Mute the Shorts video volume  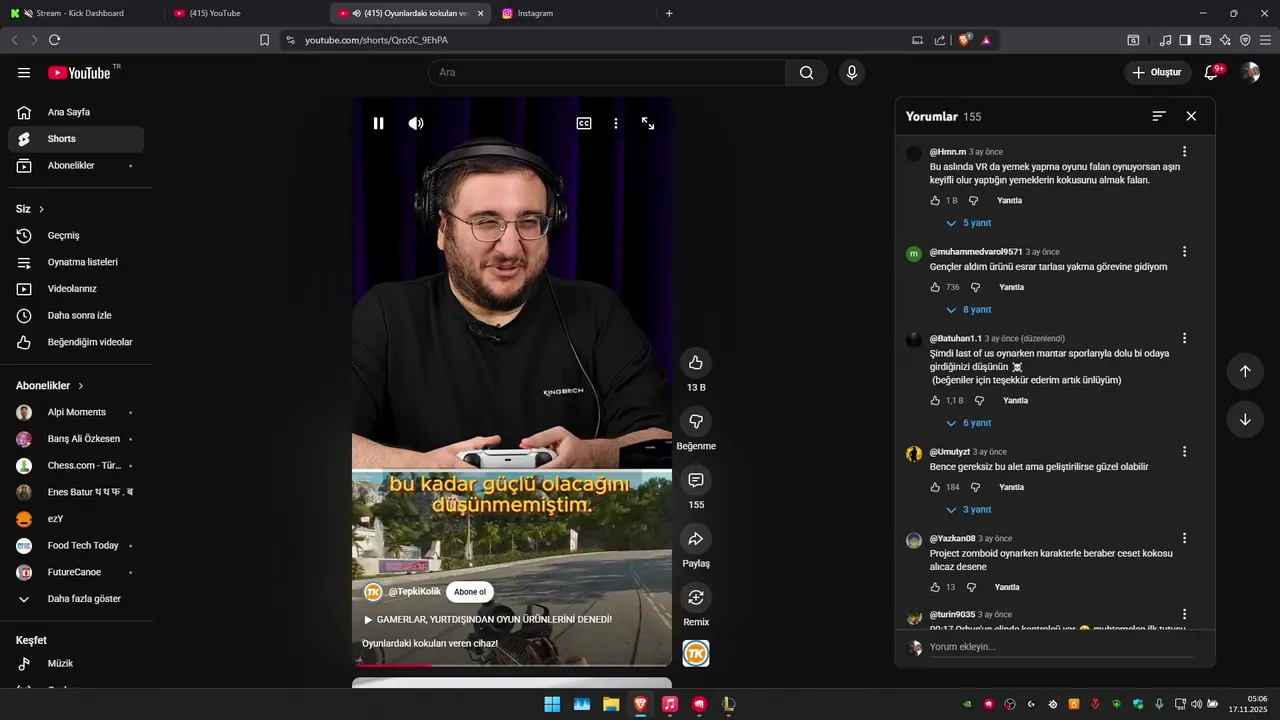416,123
